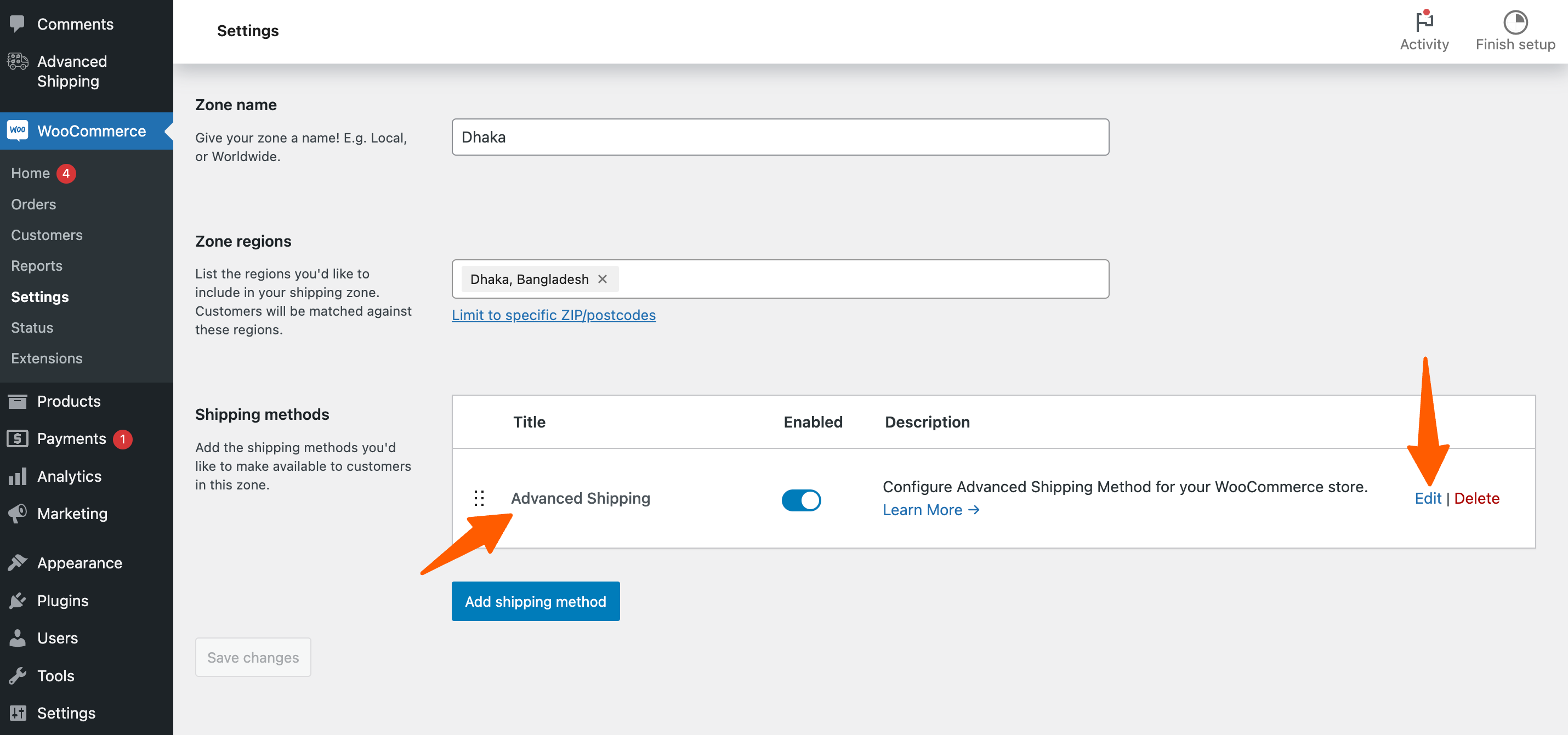Click the Finish setup label in header
This screenshot has width=1568, height=735.
pyautogui.click(x=1515, y=44)
